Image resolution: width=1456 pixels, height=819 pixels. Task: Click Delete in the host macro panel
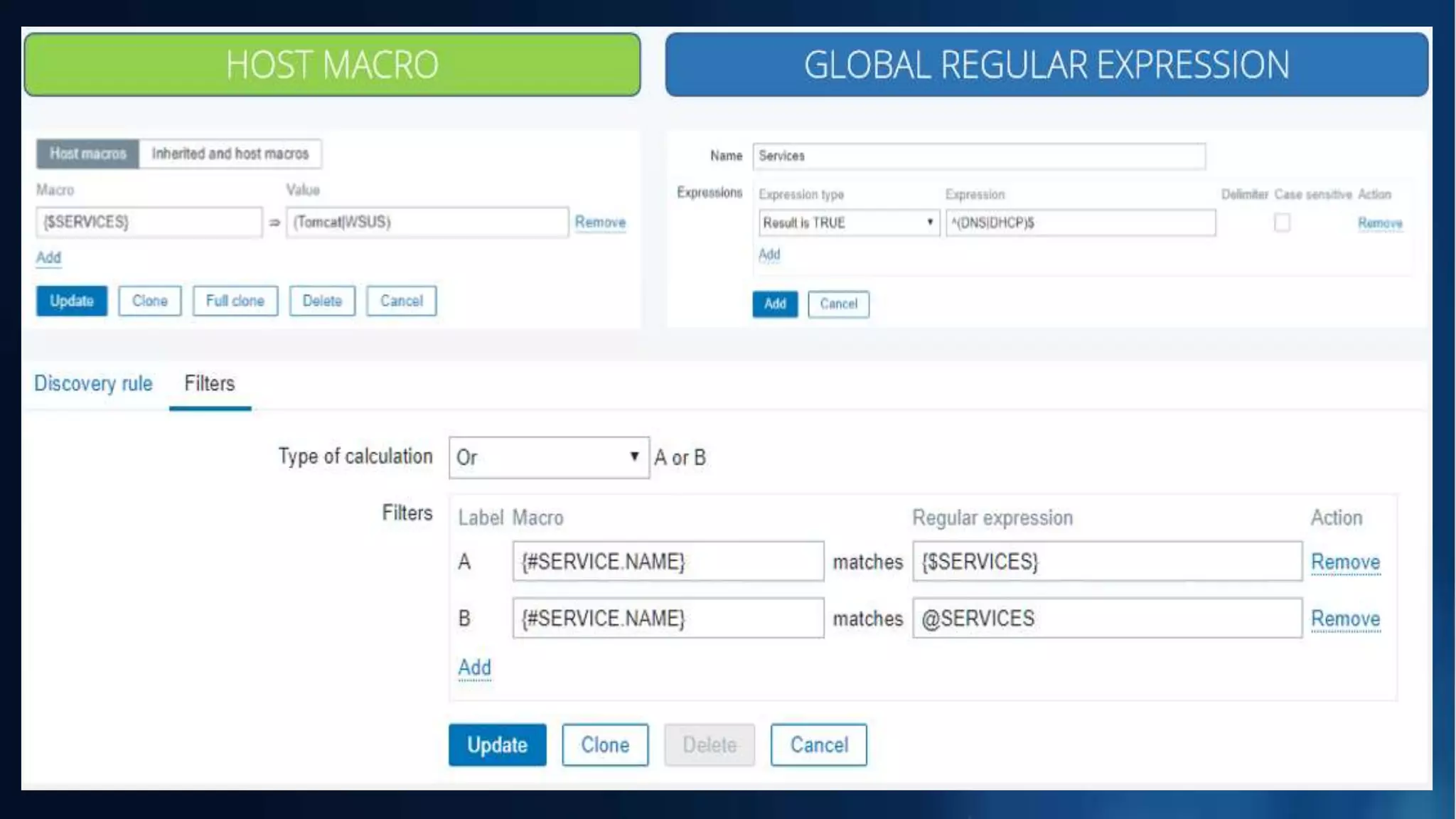pos(322,301)
